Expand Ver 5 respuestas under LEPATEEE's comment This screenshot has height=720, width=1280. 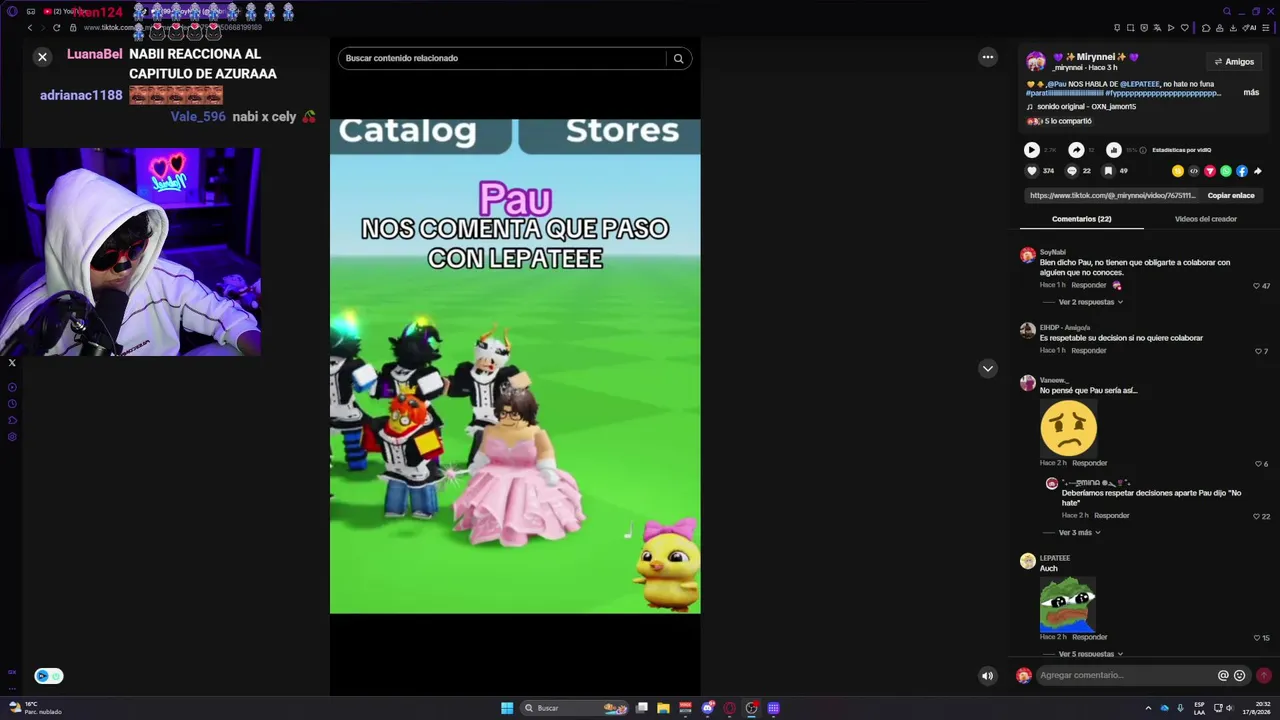(x=1090, y=654)
